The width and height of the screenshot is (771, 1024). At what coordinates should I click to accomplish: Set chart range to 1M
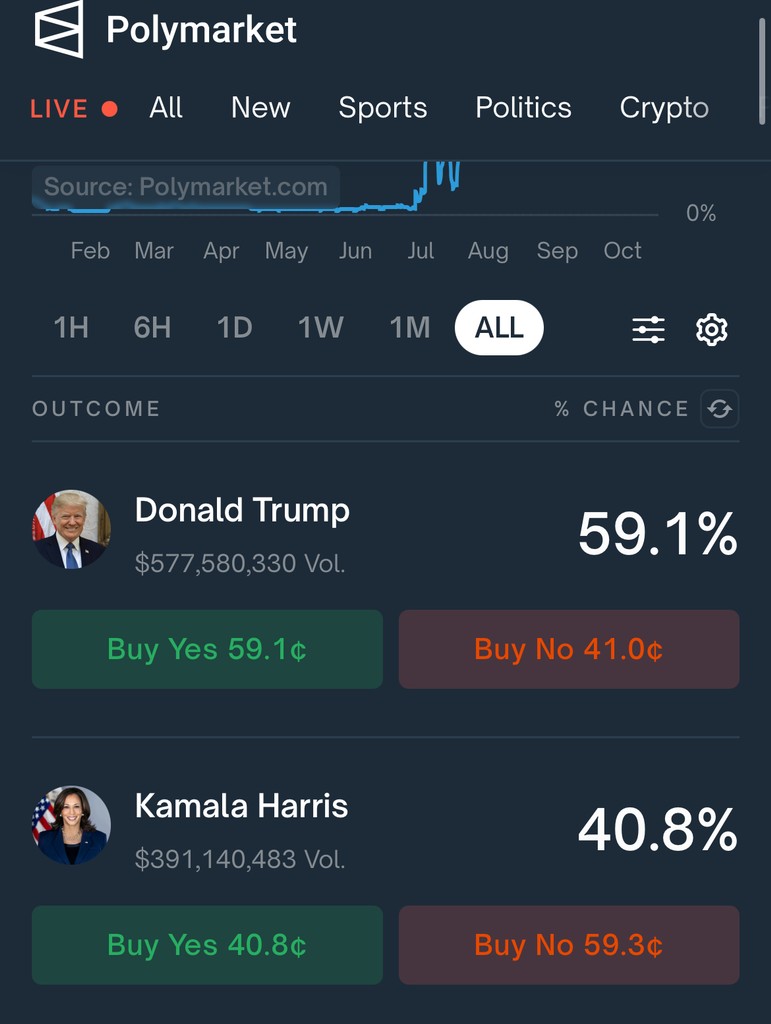click(x=410, y=328)
